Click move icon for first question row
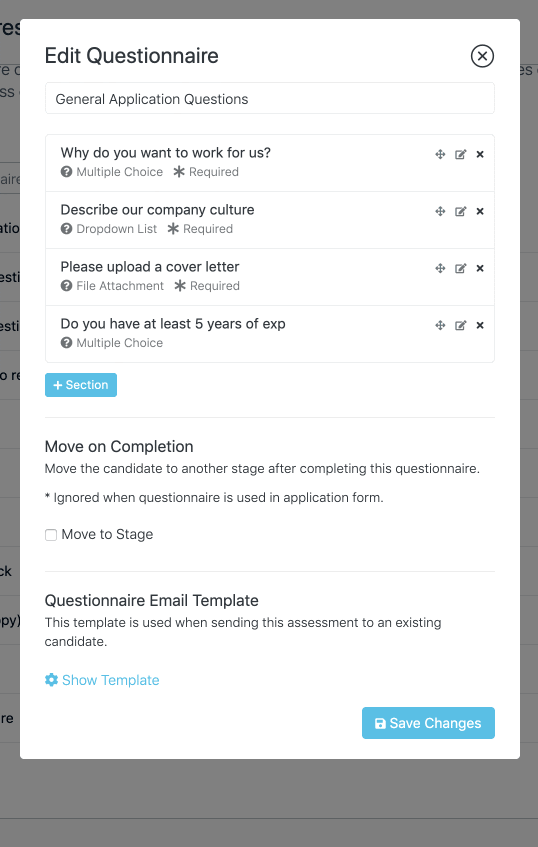Screen dimensions: 538x847 440,154
